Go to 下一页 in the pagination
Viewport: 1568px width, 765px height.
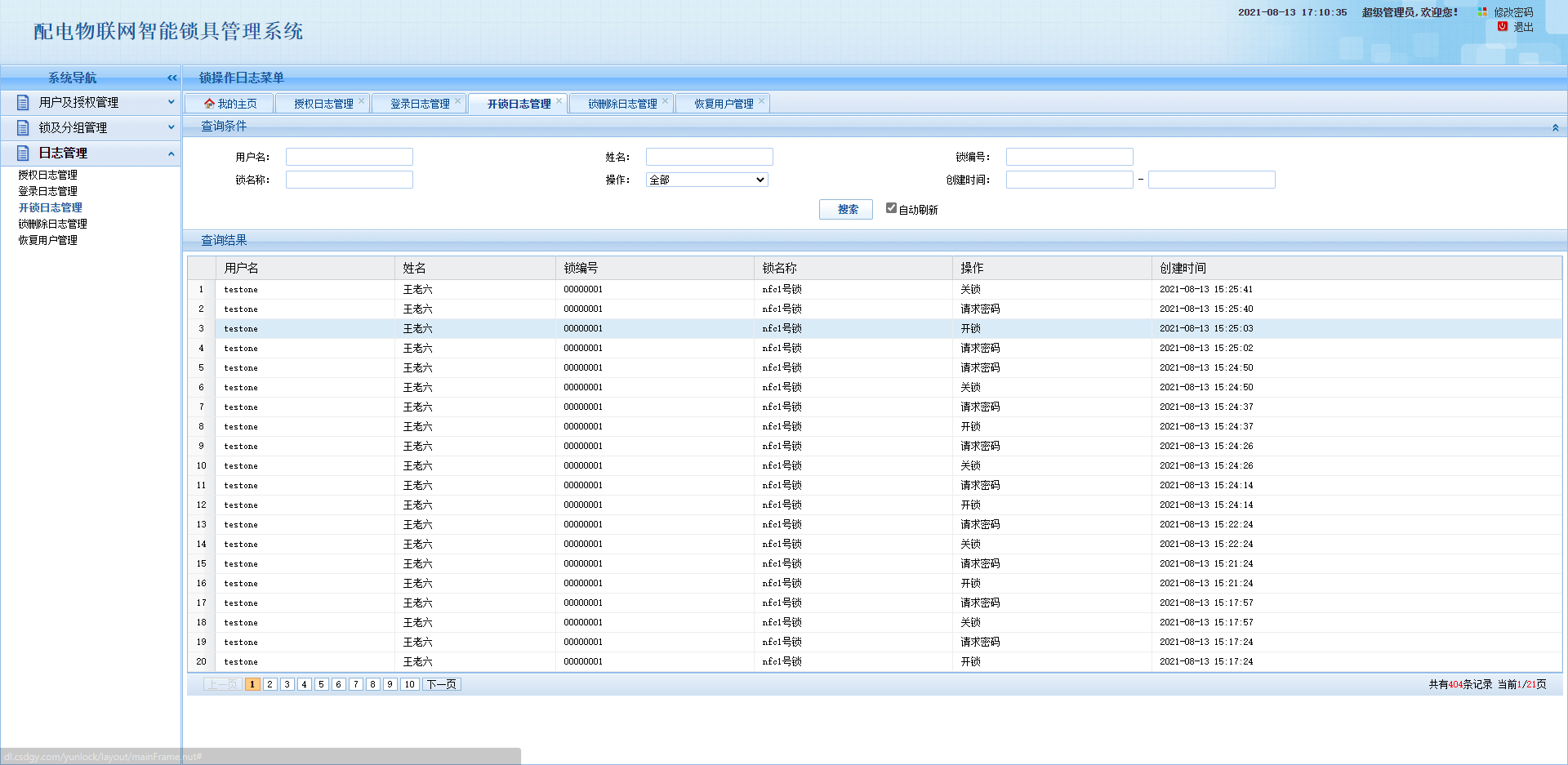click(x=442, y=684)
